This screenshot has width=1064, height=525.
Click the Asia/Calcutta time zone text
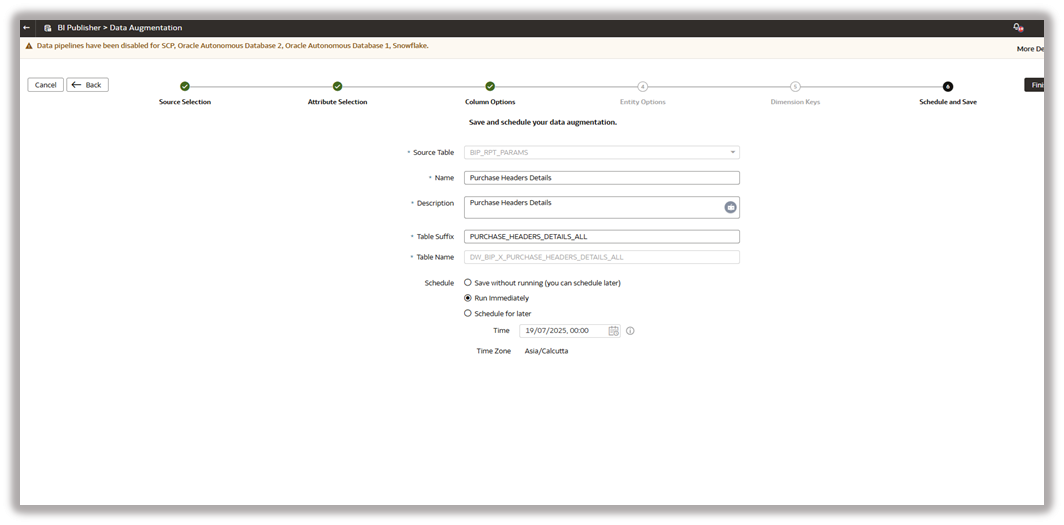(546, 351)
